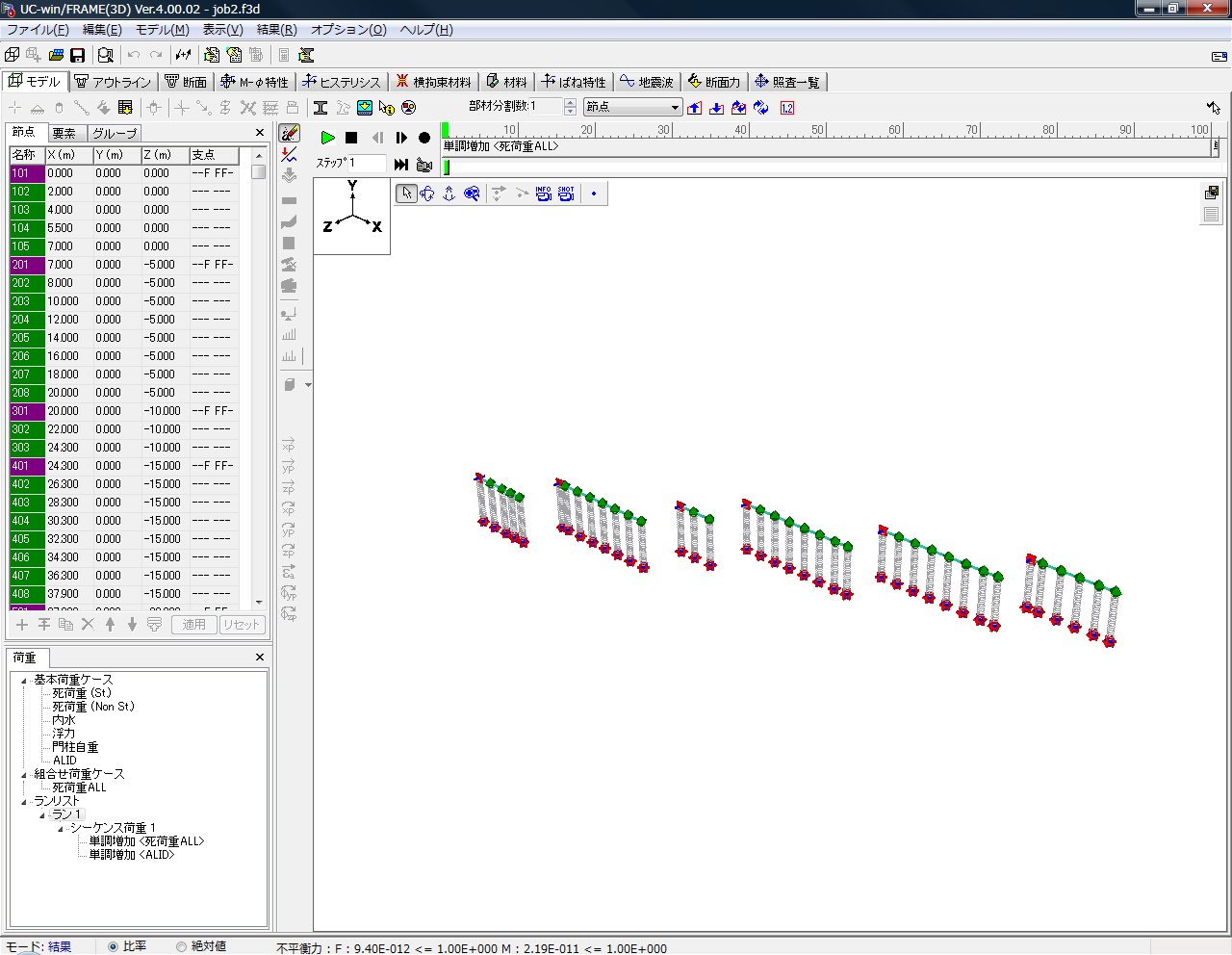Click the SHOT screenshot icon

(x=566, y=194)
